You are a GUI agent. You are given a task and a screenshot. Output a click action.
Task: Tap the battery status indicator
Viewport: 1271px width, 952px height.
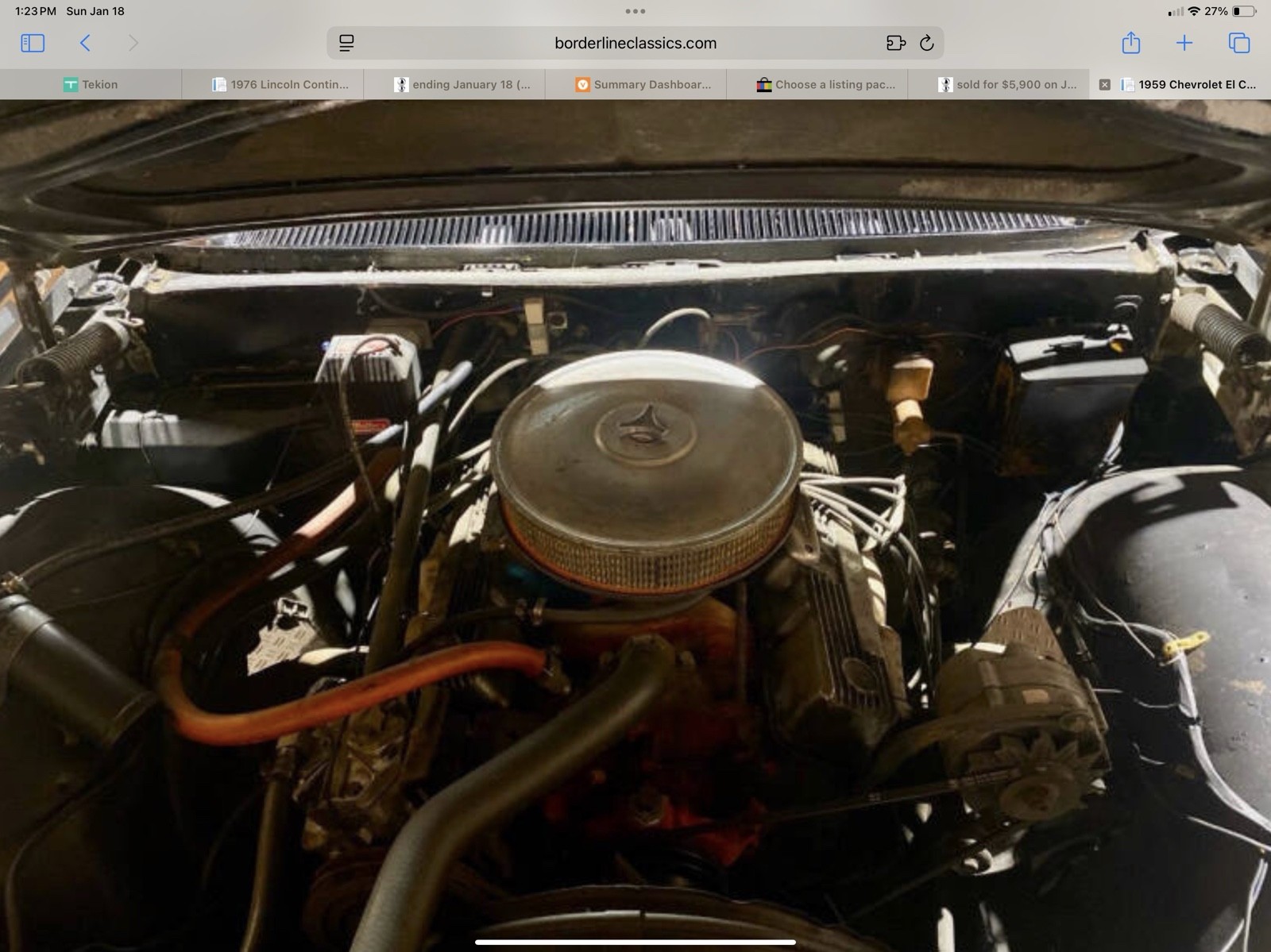[x=1244, y=11]
